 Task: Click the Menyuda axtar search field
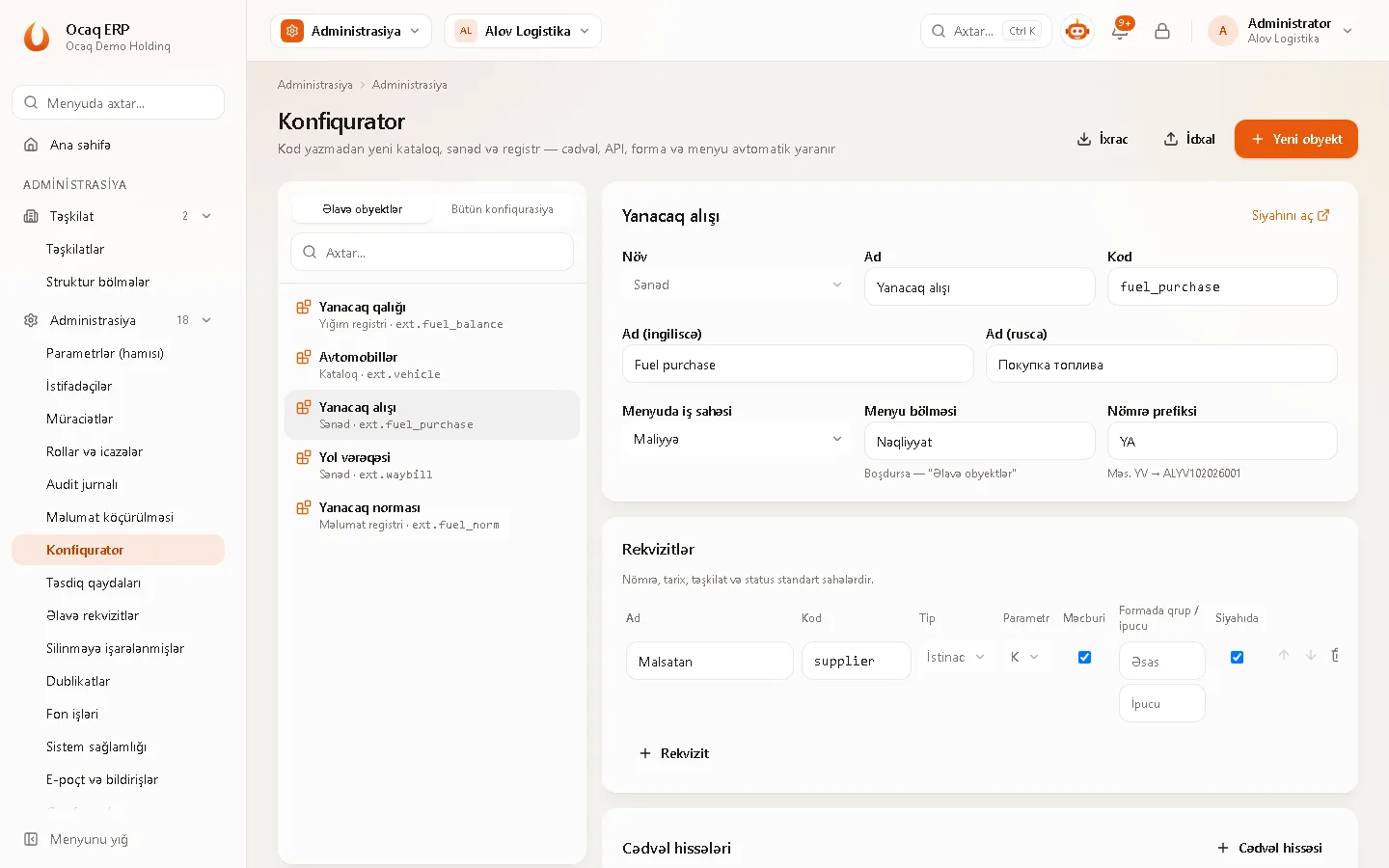click(118, 102)
